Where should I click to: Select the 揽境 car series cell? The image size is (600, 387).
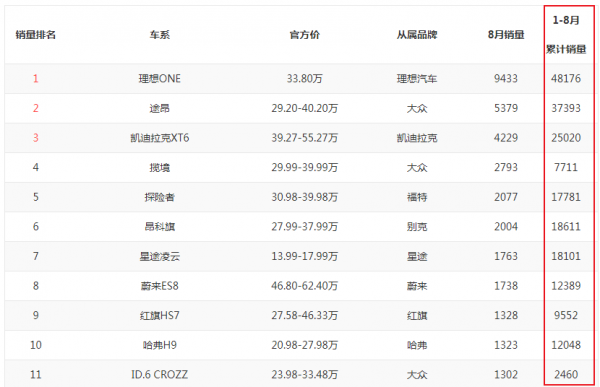pos(160,167)
